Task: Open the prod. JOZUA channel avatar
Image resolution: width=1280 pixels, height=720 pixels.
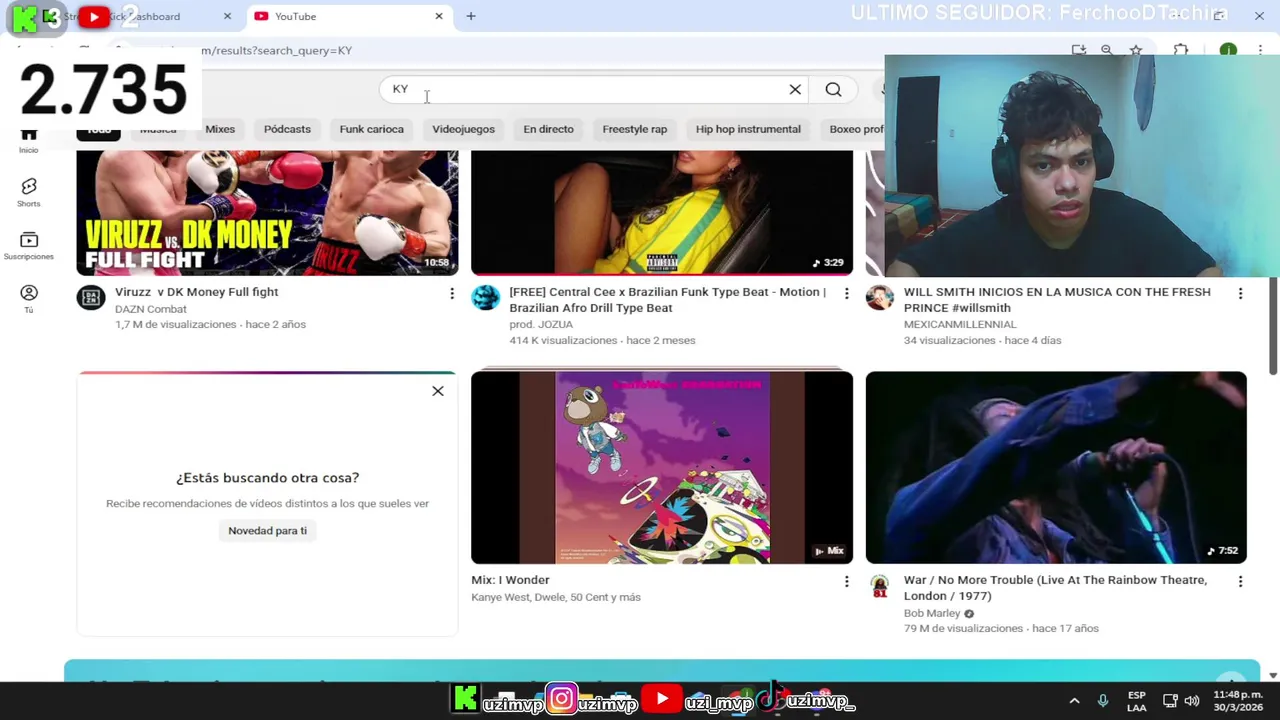Action: [x=485, y=297]
